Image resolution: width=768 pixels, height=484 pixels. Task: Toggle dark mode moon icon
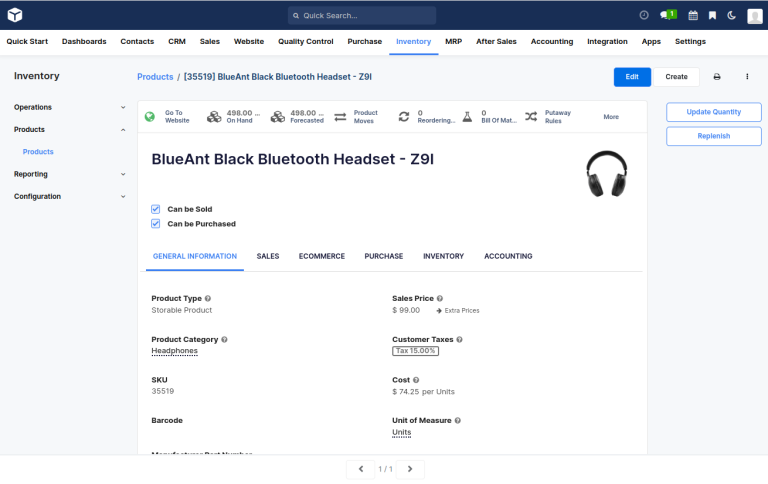pos(731,15)
